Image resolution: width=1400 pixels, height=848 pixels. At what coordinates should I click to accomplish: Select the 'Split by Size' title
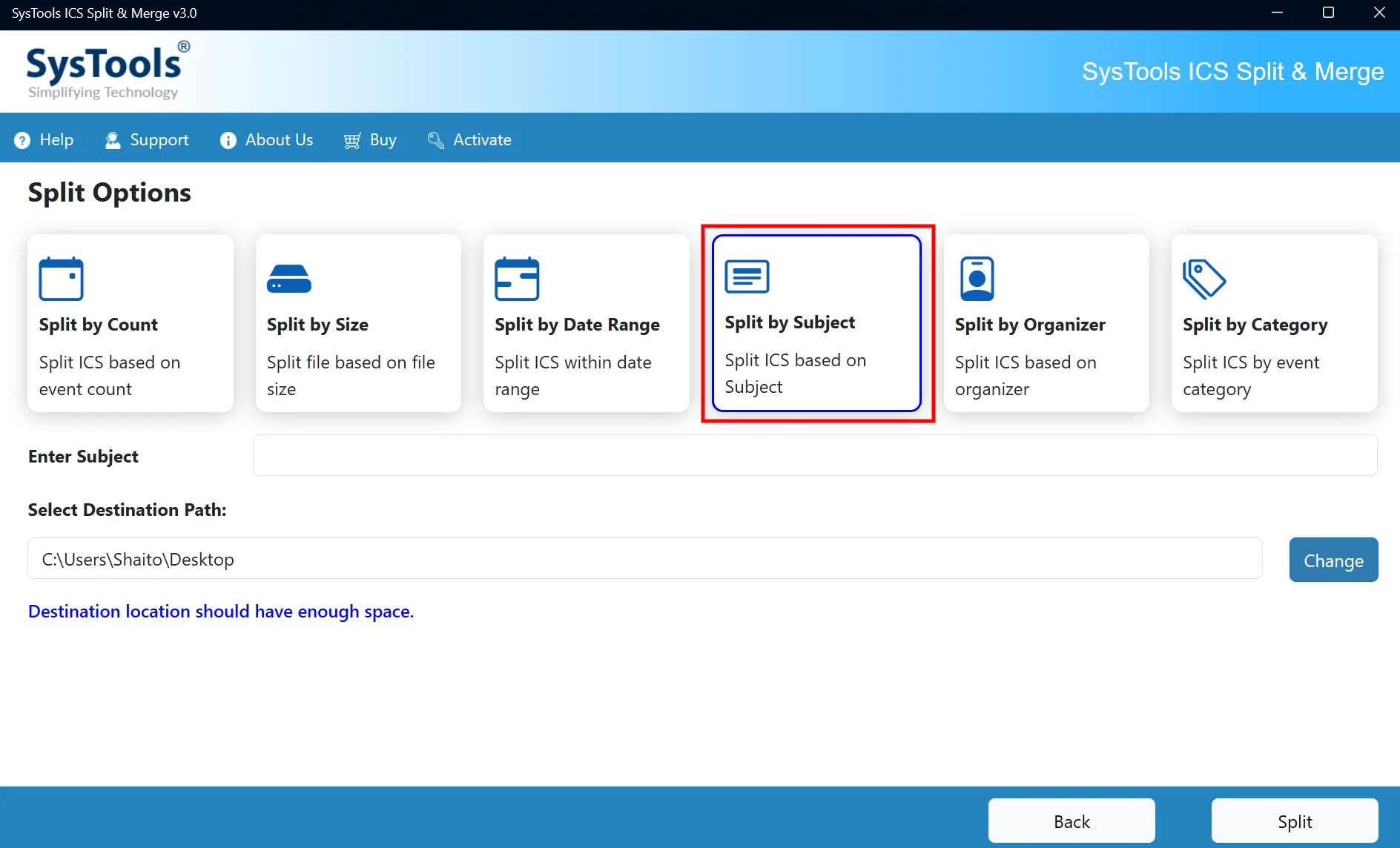coord(317,325)
